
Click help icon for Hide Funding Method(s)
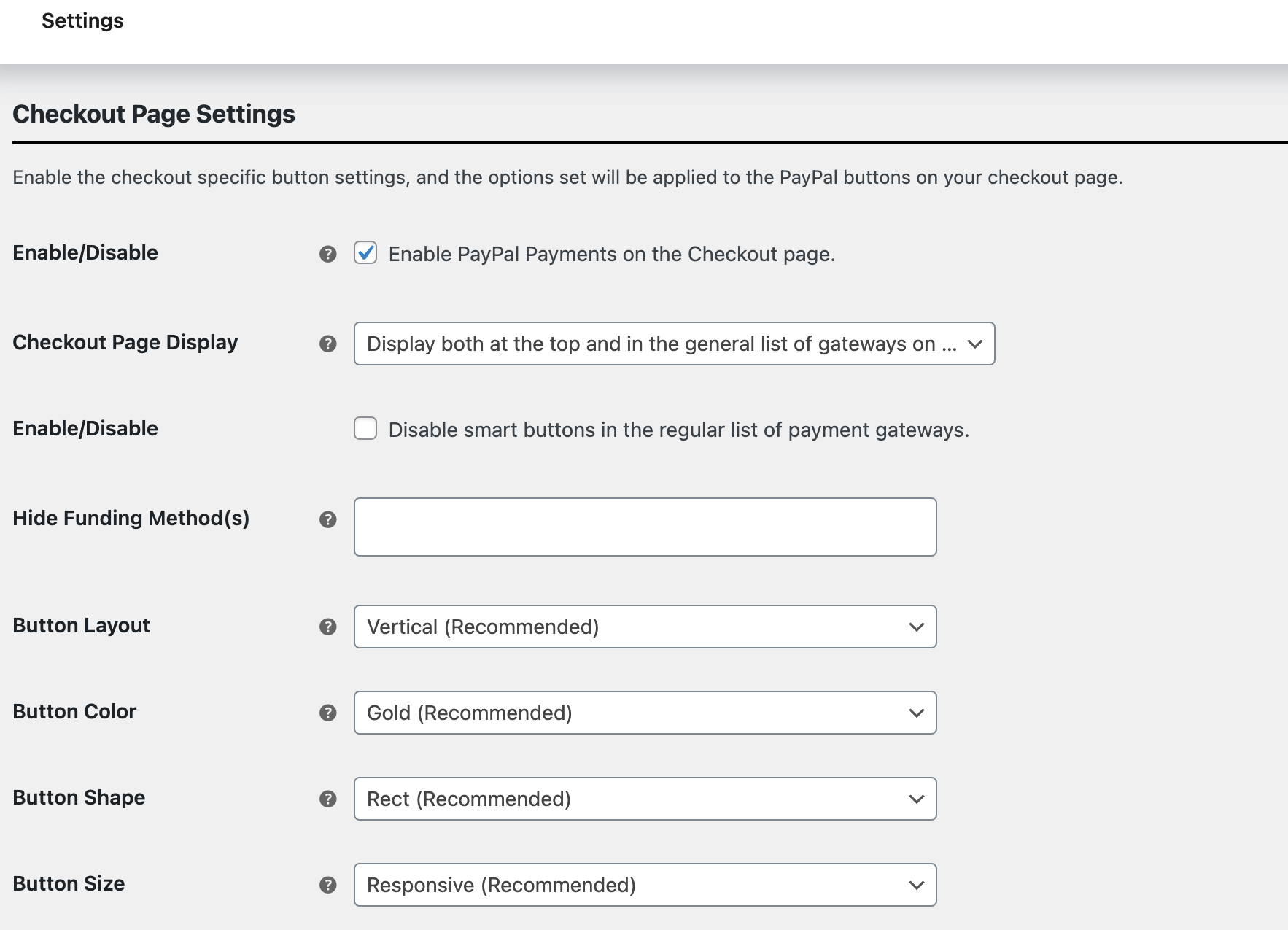[328, 519]
